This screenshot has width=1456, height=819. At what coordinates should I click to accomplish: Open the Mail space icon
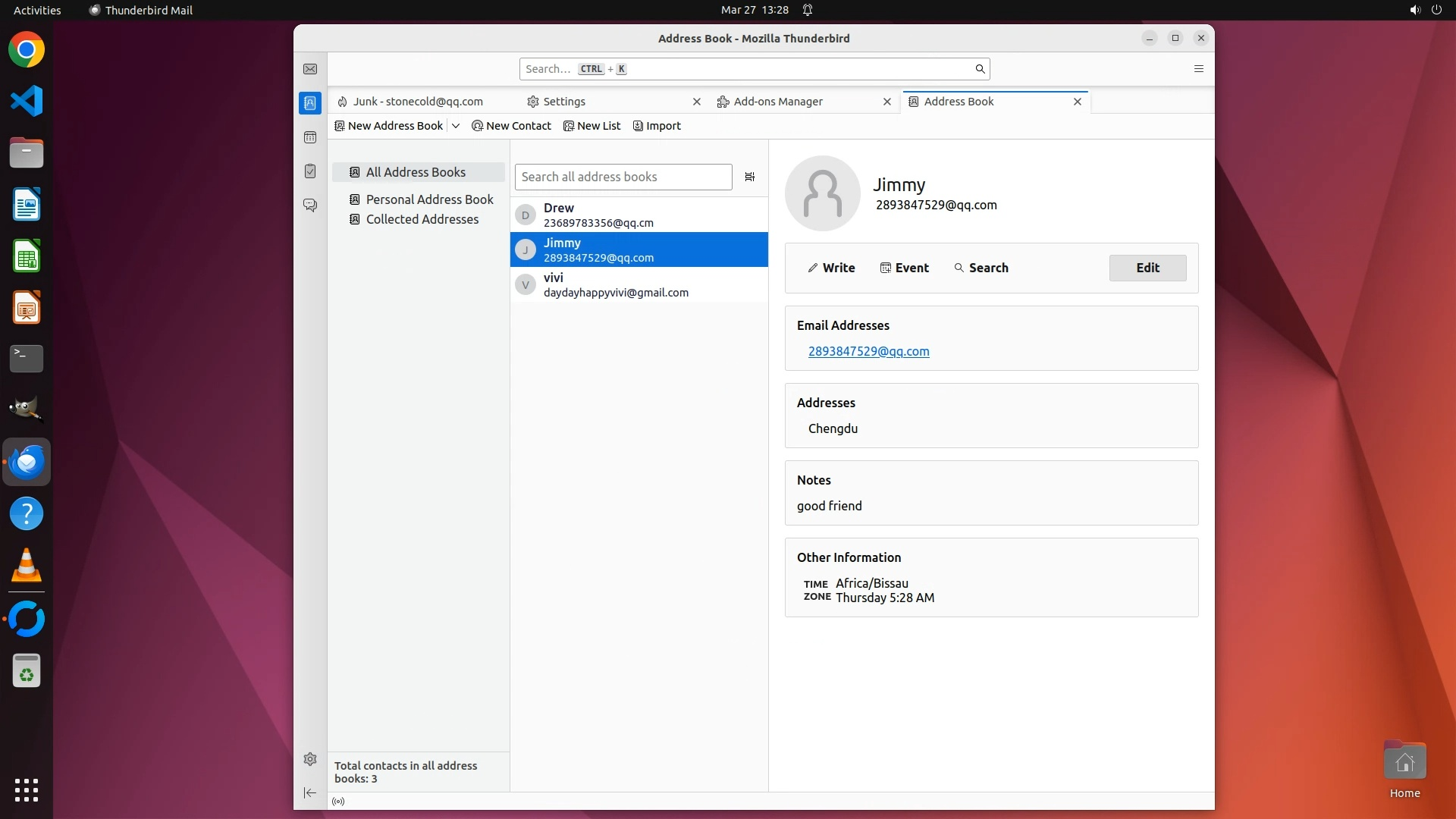coord(310,69)
